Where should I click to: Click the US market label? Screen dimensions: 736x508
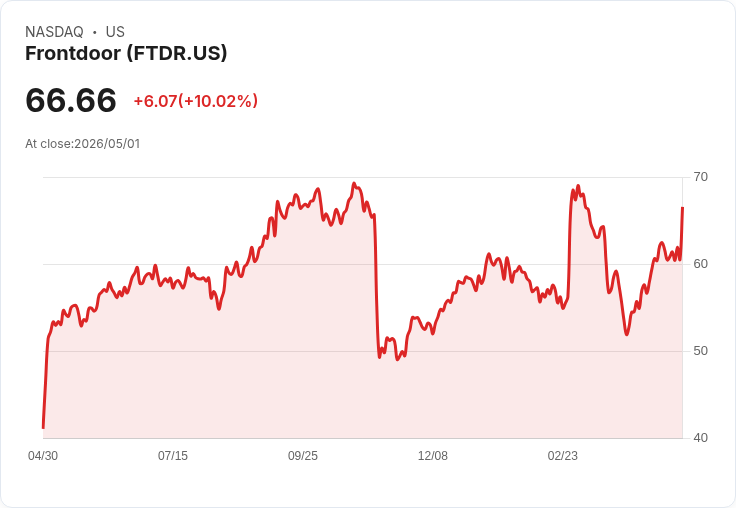coord(115,31)
